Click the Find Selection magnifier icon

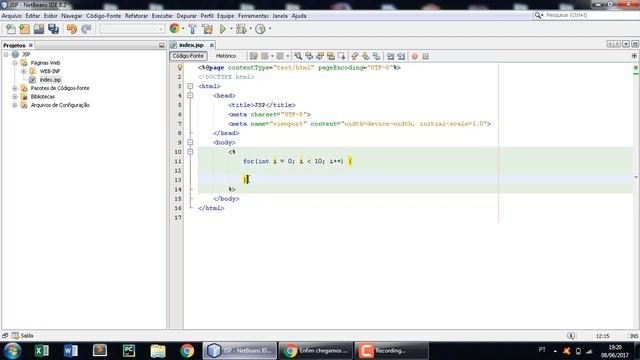298,56
